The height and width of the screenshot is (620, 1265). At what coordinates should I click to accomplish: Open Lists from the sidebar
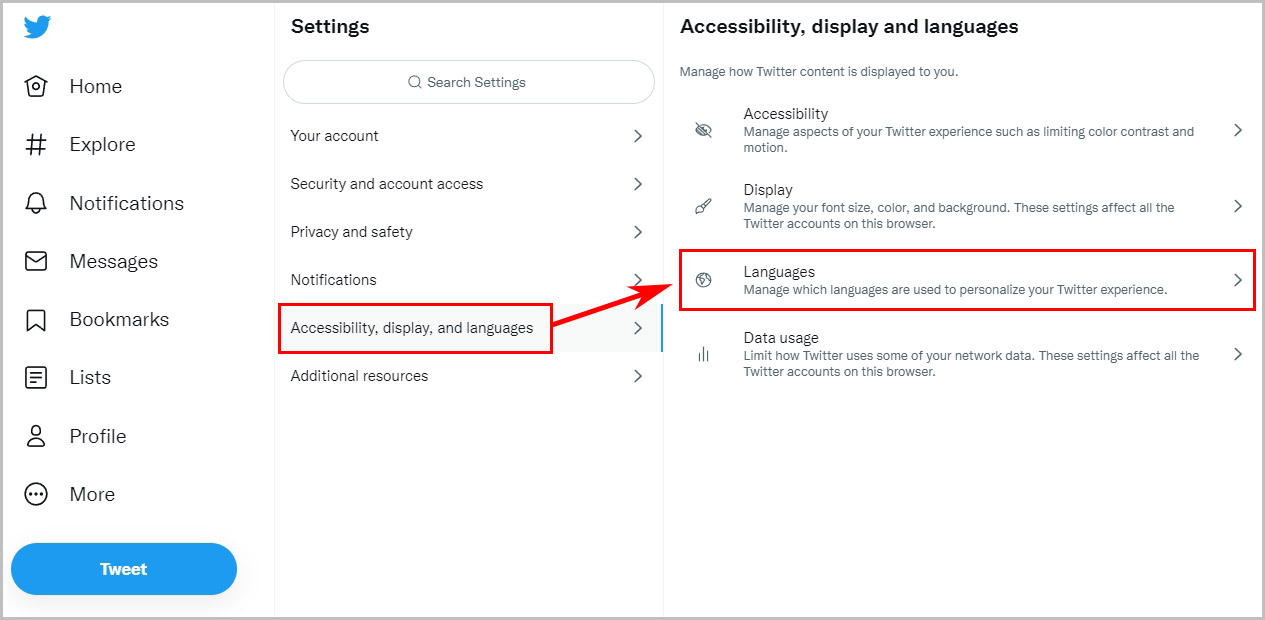[x=90, y=378]
